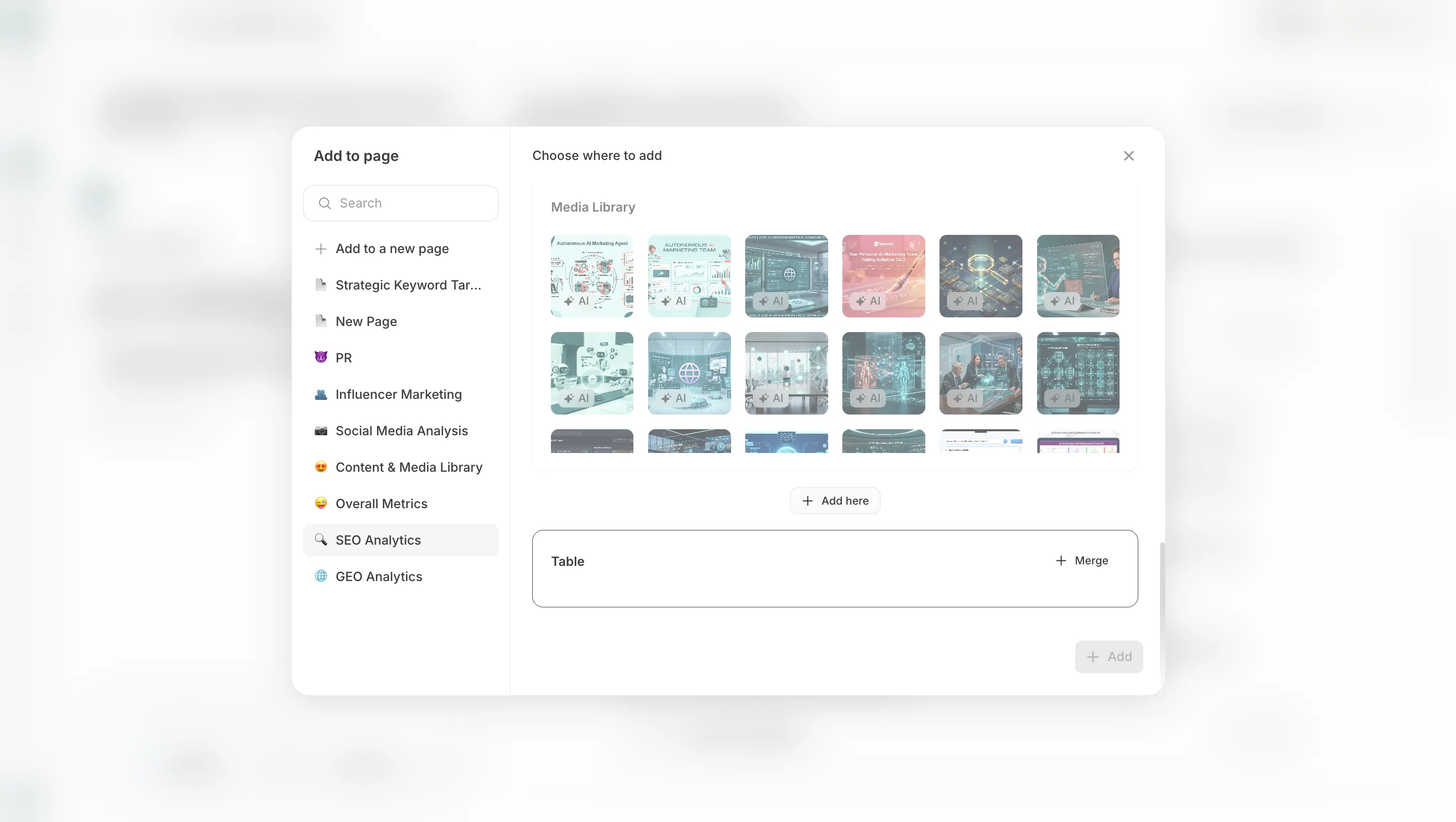This screenshot has height=822, width=1456.
Task: Click Merge in the Table block
Action: [1082, 561]
